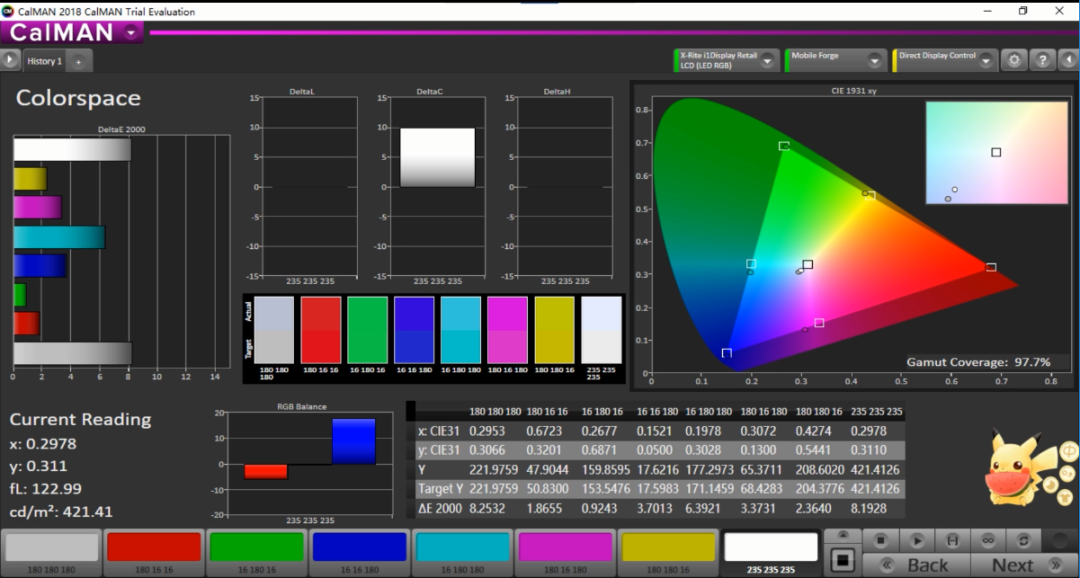Click the refresh loop icon
The height and width of the screenshot is (578, 1080).
pyautogui.click(x=1025, y=540)
